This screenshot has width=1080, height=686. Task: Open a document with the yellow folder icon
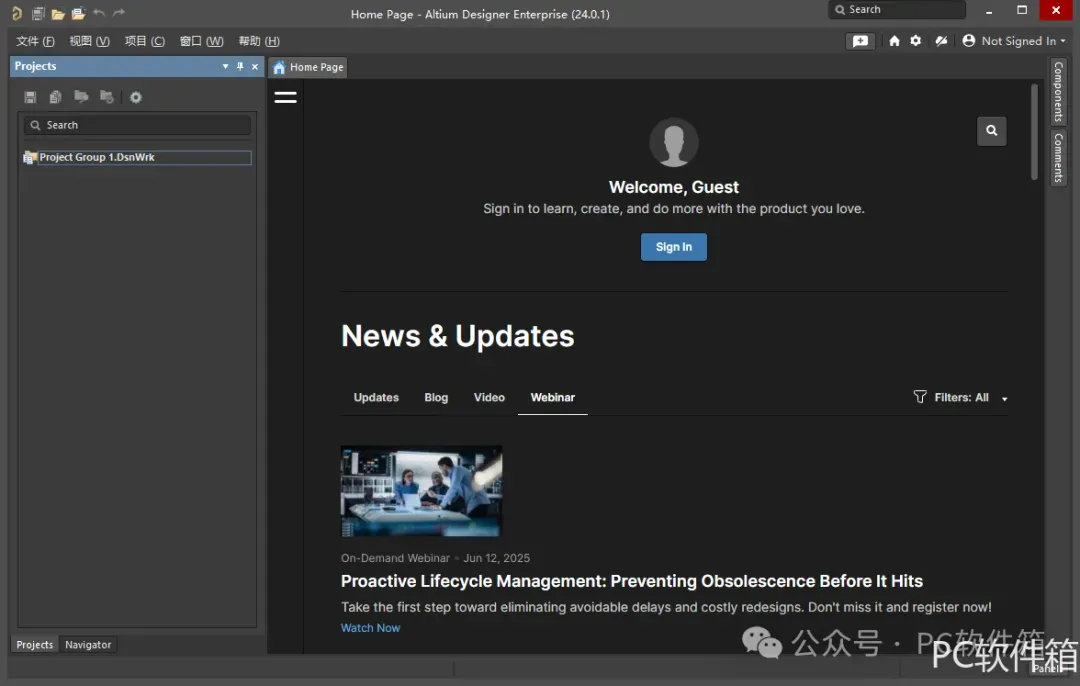pyautogui.click(x=58, y=13)
